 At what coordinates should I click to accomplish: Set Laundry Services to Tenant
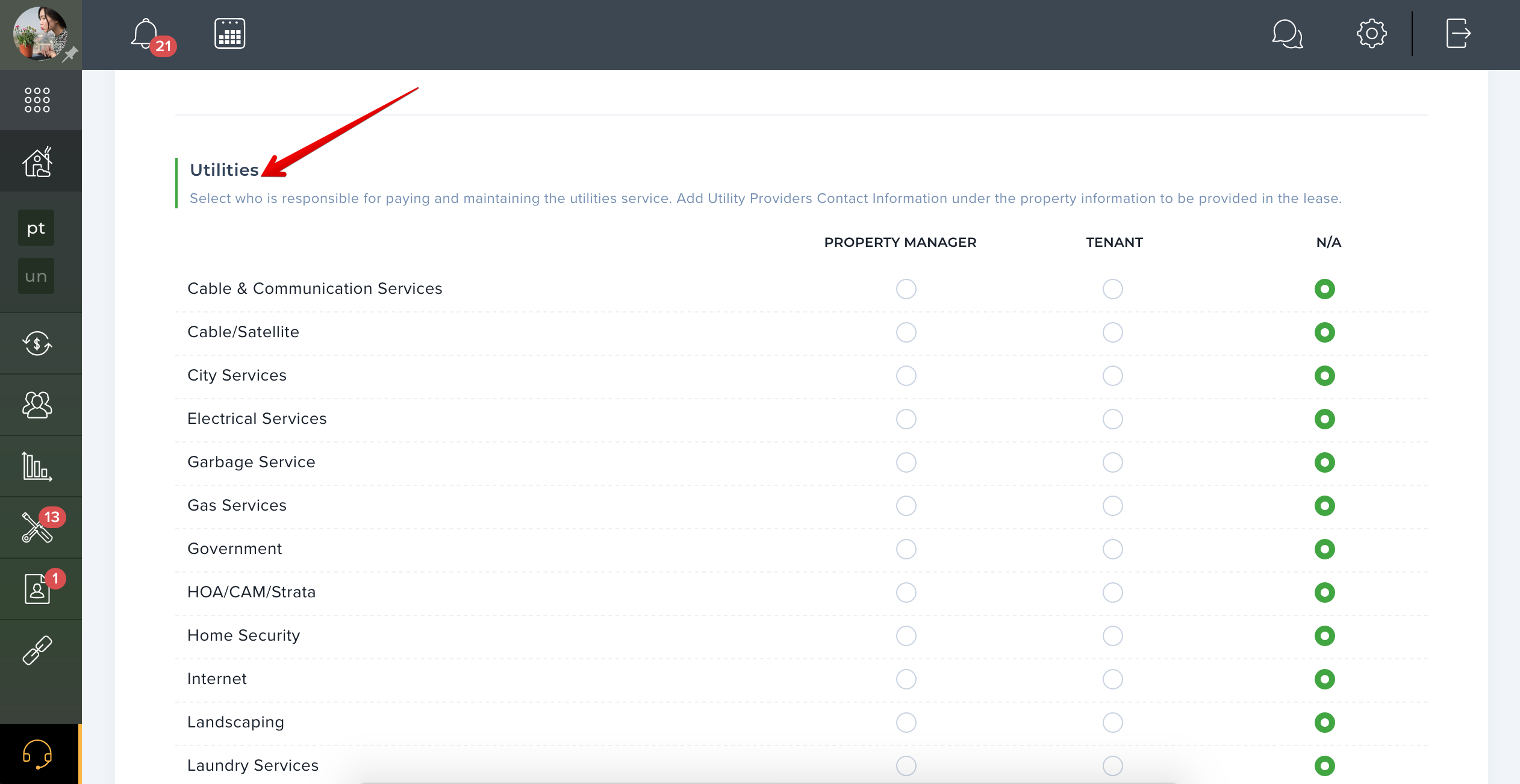click(1112, 766)
